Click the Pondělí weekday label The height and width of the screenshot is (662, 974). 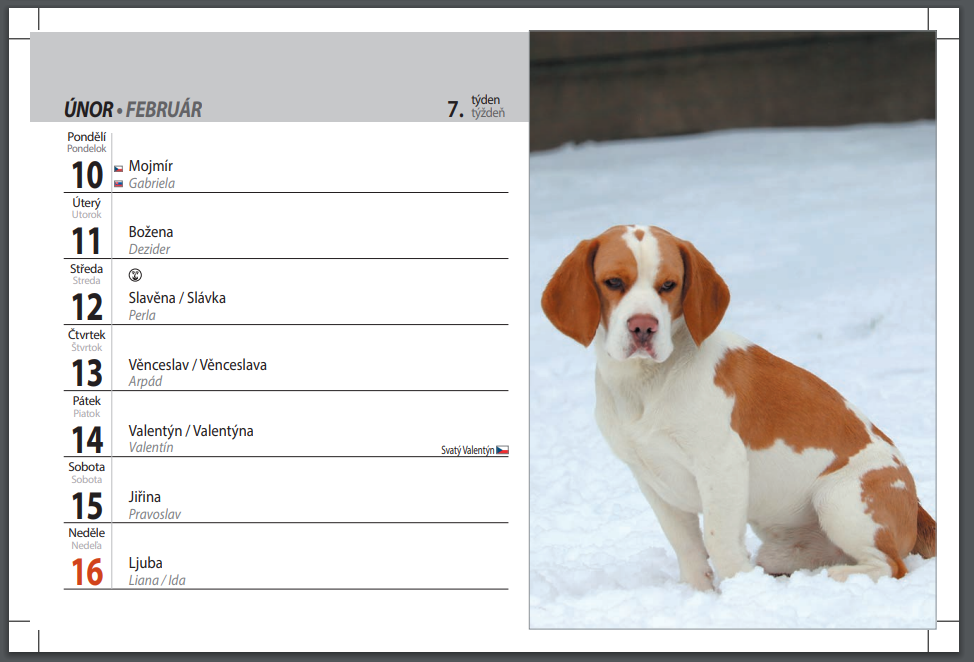pyautogui.click(x=87, y=137)
